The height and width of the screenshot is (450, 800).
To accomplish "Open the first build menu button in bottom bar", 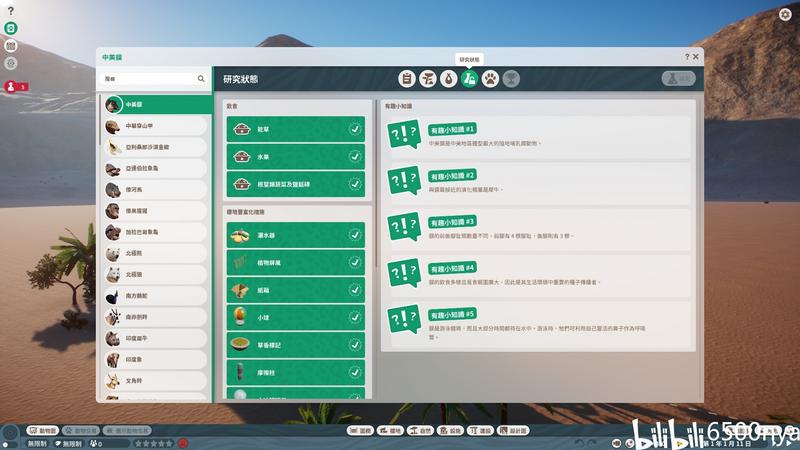I will coord(360,431).
